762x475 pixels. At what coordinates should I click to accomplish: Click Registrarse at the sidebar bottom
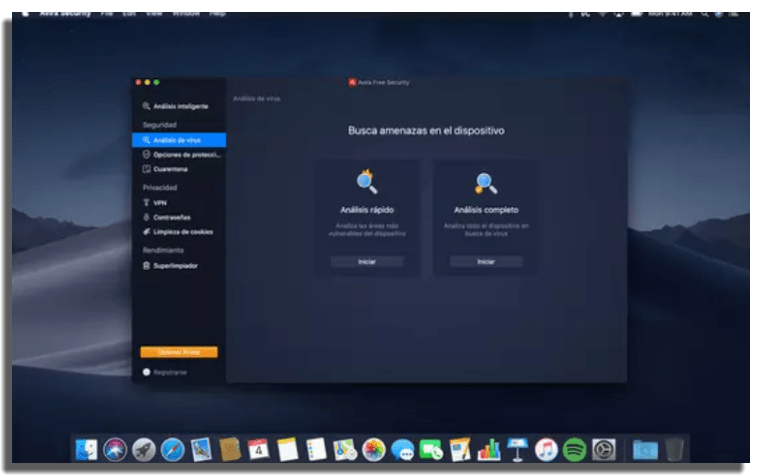165,372
